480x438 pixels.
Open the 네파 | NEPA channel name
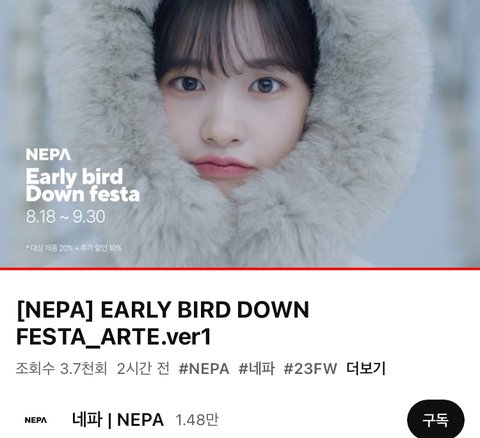(x=118, y=420)
